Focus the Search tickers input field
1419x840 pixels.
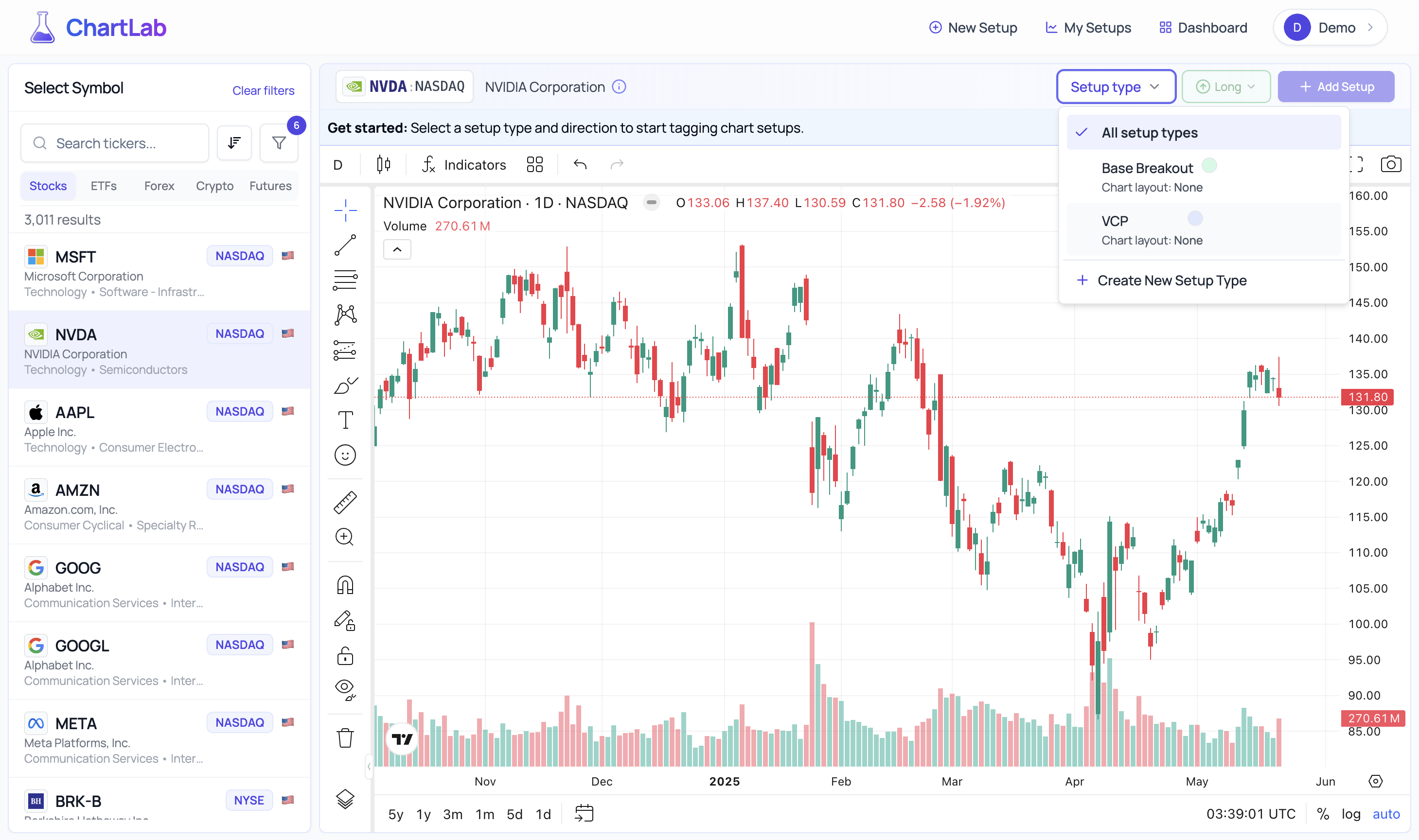click(115, 142)
